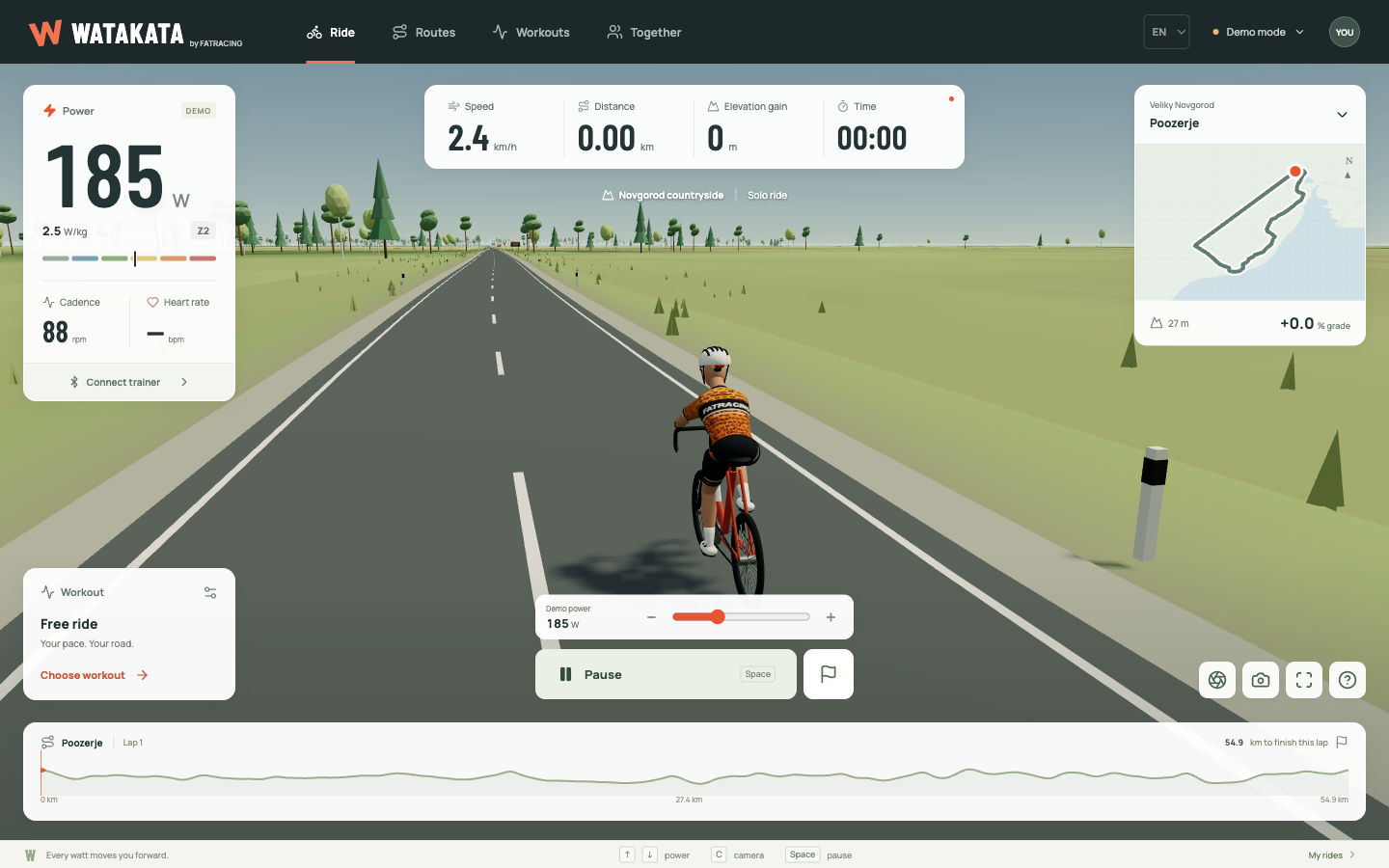This screenshot has height=868, width=1389.
Task: Click the power zone color bar
Action: [129, 258]
